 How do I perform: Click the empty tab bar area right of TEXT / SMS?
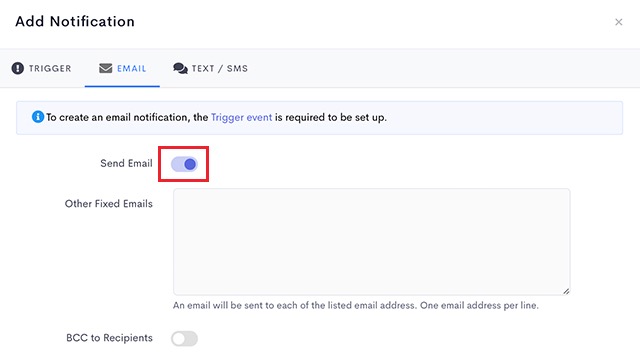coord(445,68)
